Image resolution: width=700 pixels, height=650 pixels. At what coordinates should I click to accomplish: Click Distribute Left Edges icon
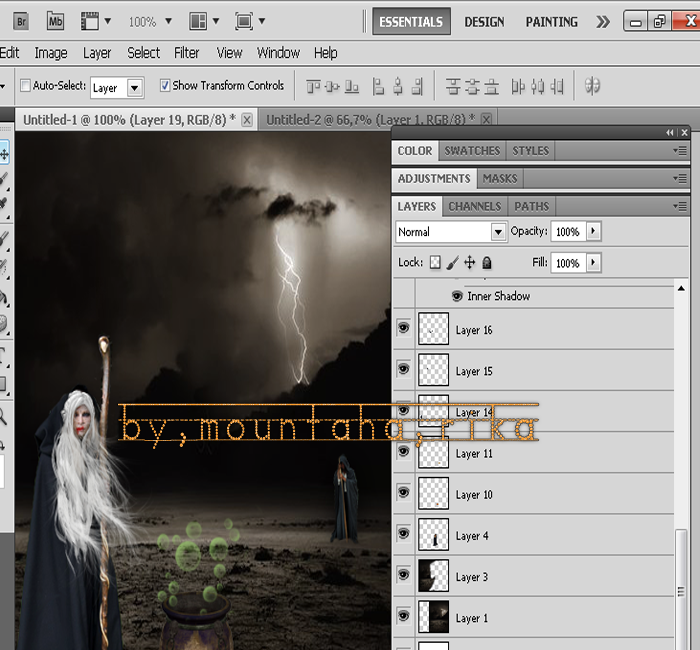(518, 86)
